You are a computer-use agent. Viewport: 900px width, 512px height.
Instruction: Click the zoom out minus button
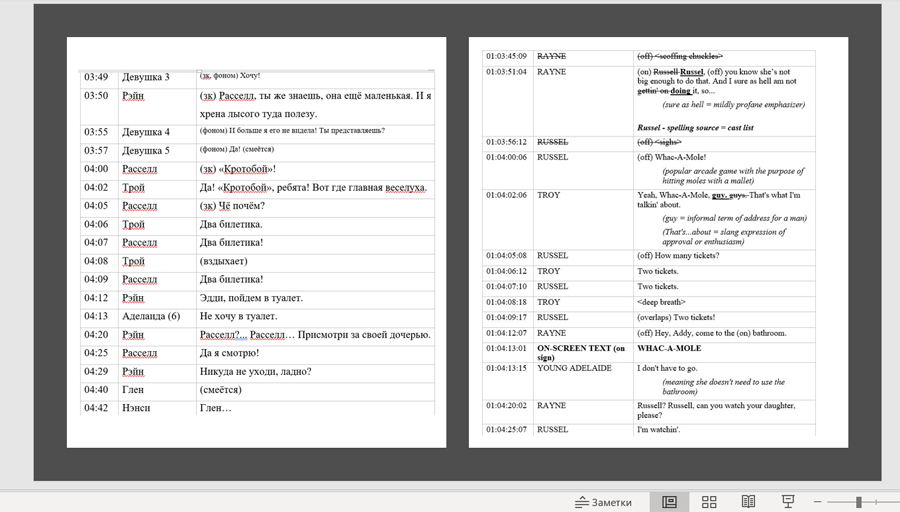tap(817, 502)
